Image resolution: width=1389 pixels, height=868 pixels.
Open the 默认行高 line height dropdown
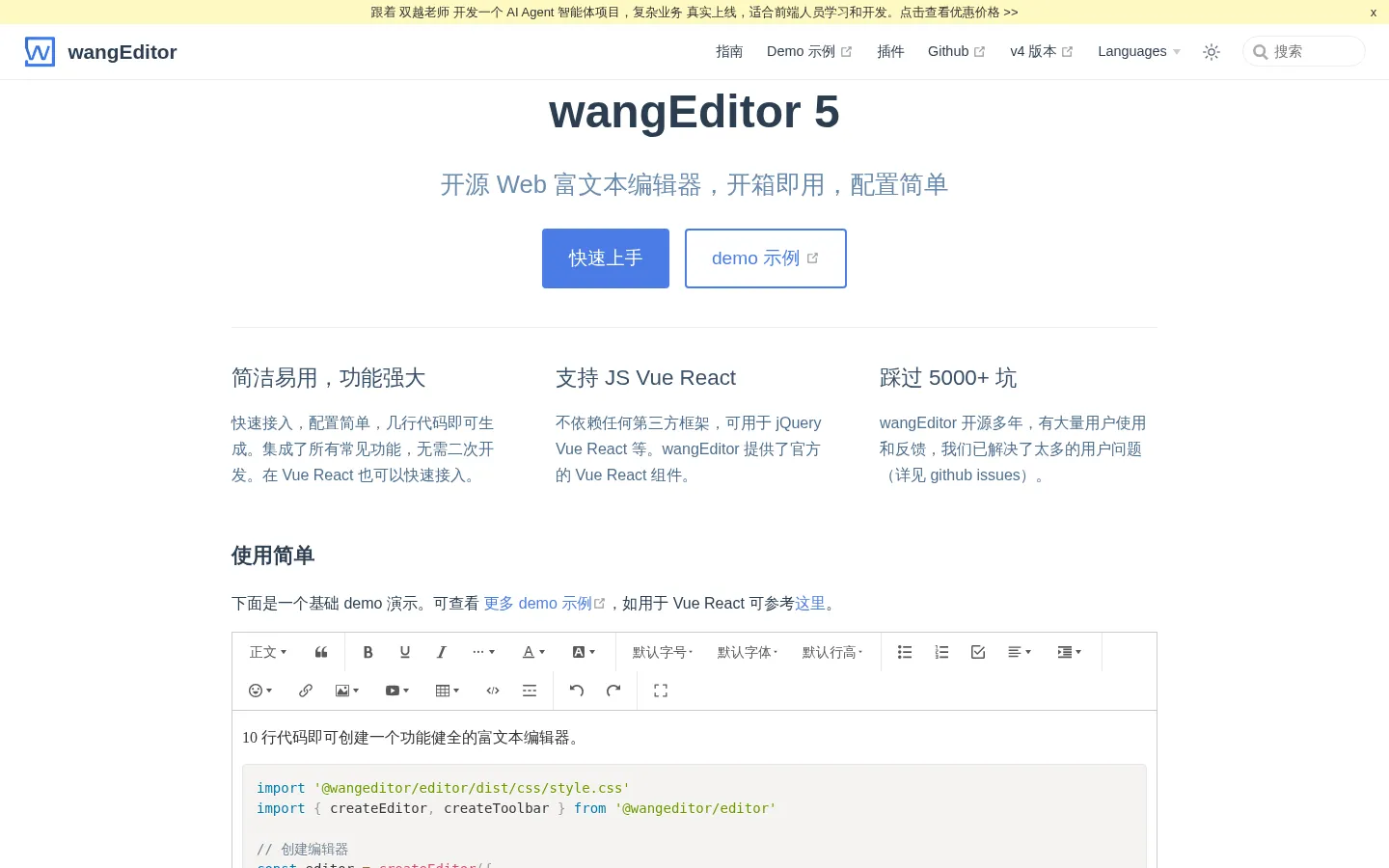(832, 652)
